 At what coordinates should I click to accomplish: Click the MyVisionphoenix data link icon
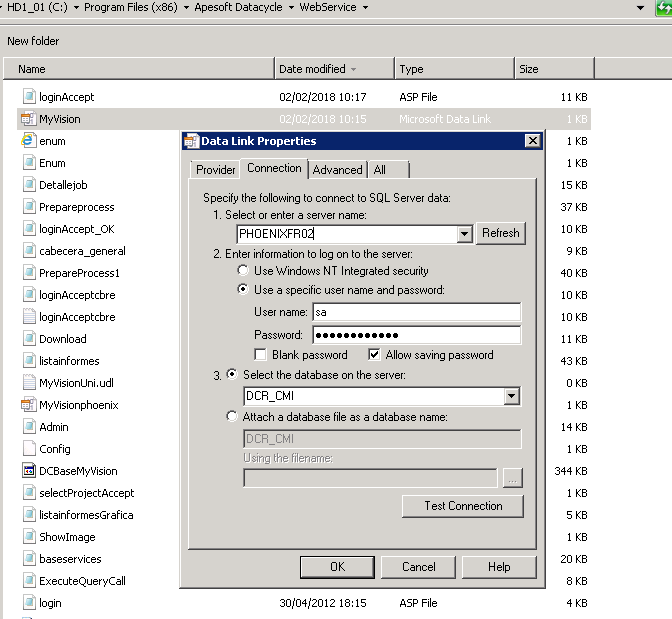click(28, 405)
